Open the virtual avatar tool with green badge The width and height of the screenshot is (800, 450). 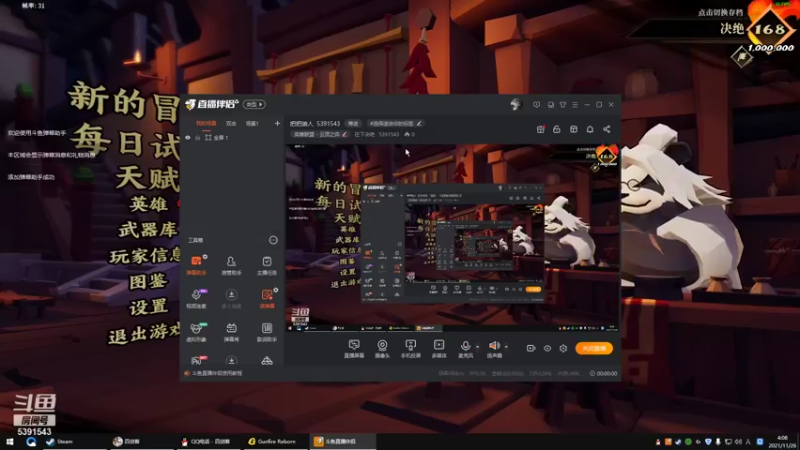(x=196, y=332)
